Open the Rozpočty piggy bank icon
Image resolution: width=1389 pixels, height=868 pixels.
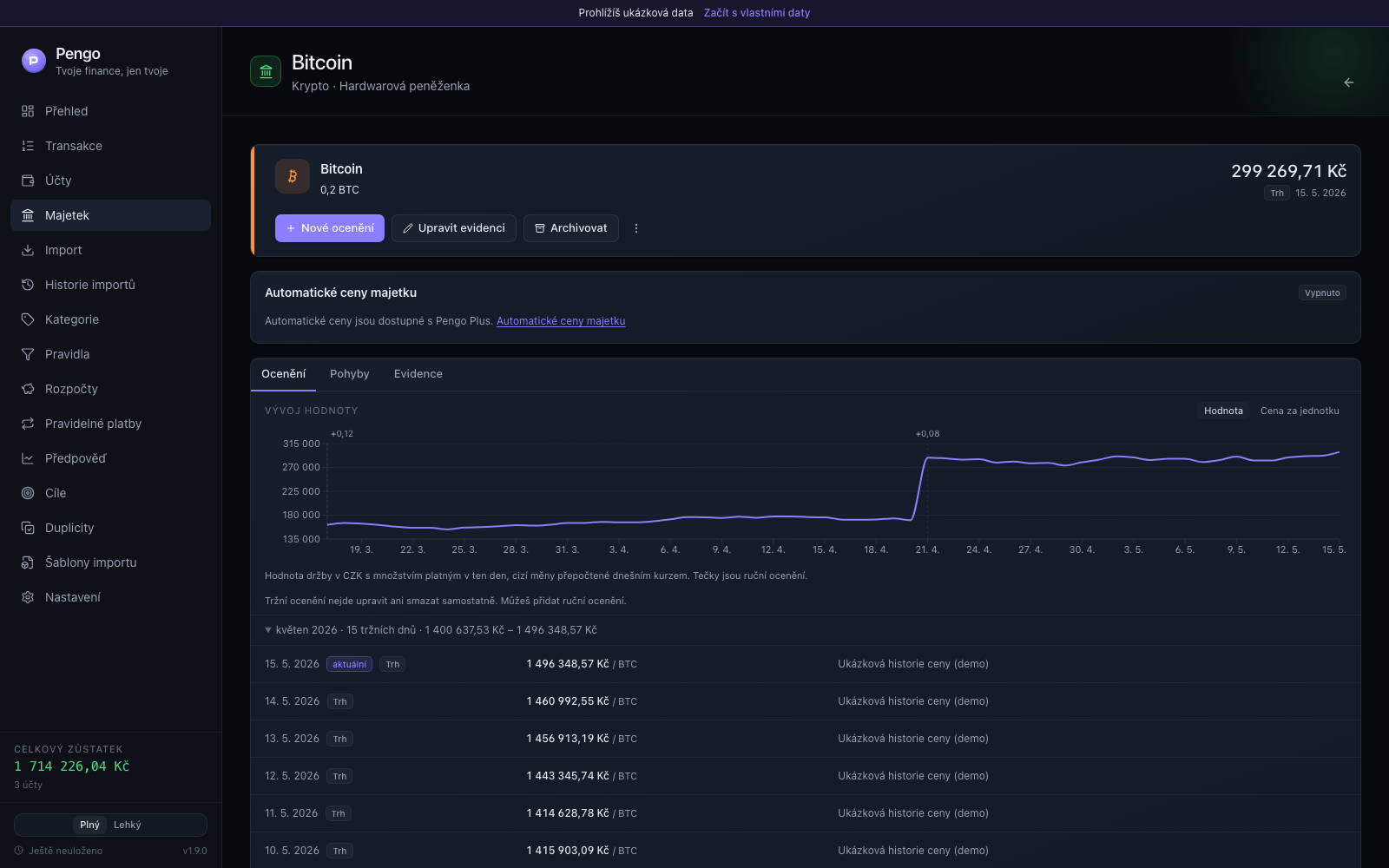click(x=28, y=389)
